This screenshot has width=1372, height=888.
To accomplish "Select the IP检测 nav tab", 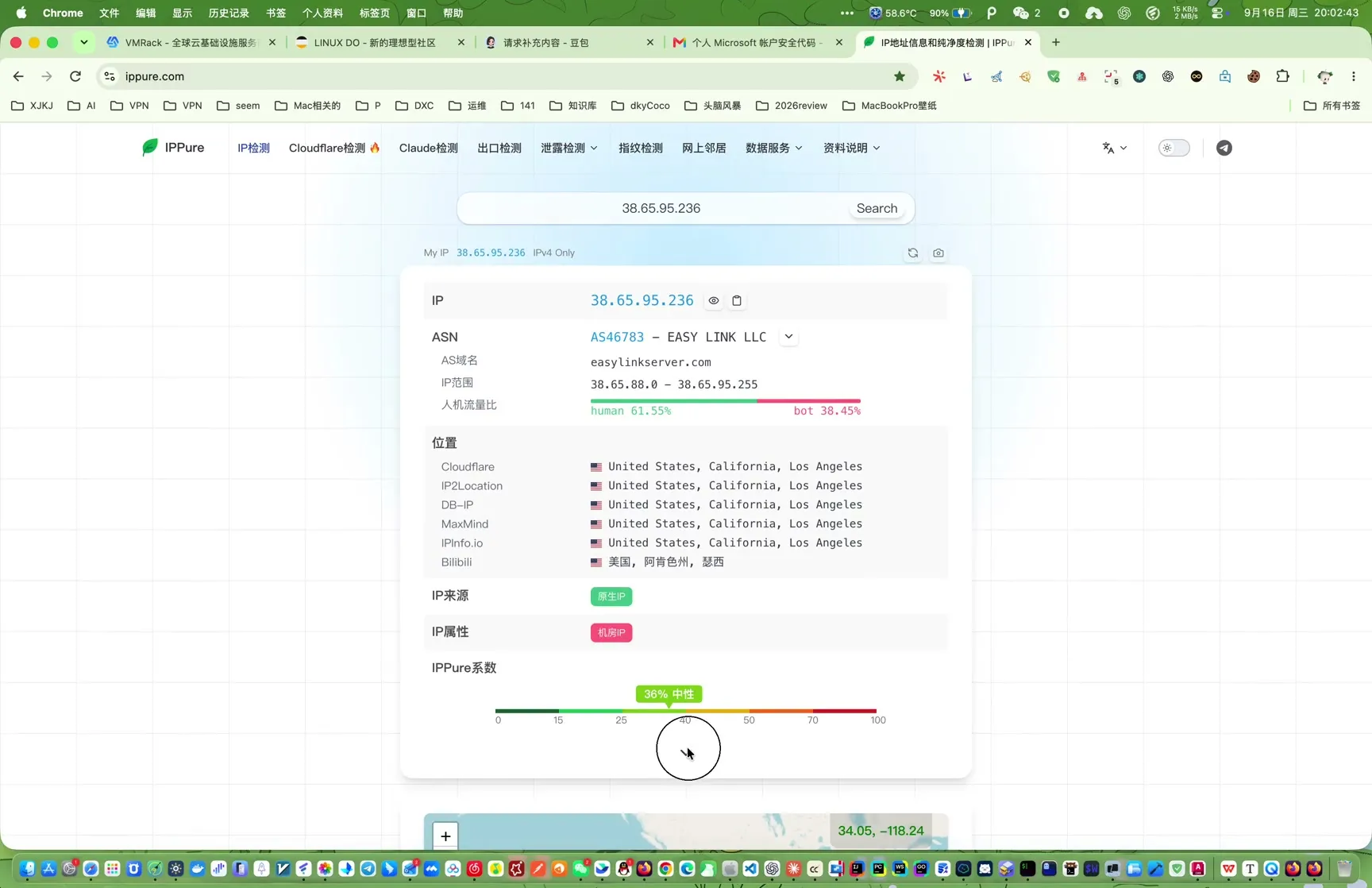I will [x=253, y=148].
